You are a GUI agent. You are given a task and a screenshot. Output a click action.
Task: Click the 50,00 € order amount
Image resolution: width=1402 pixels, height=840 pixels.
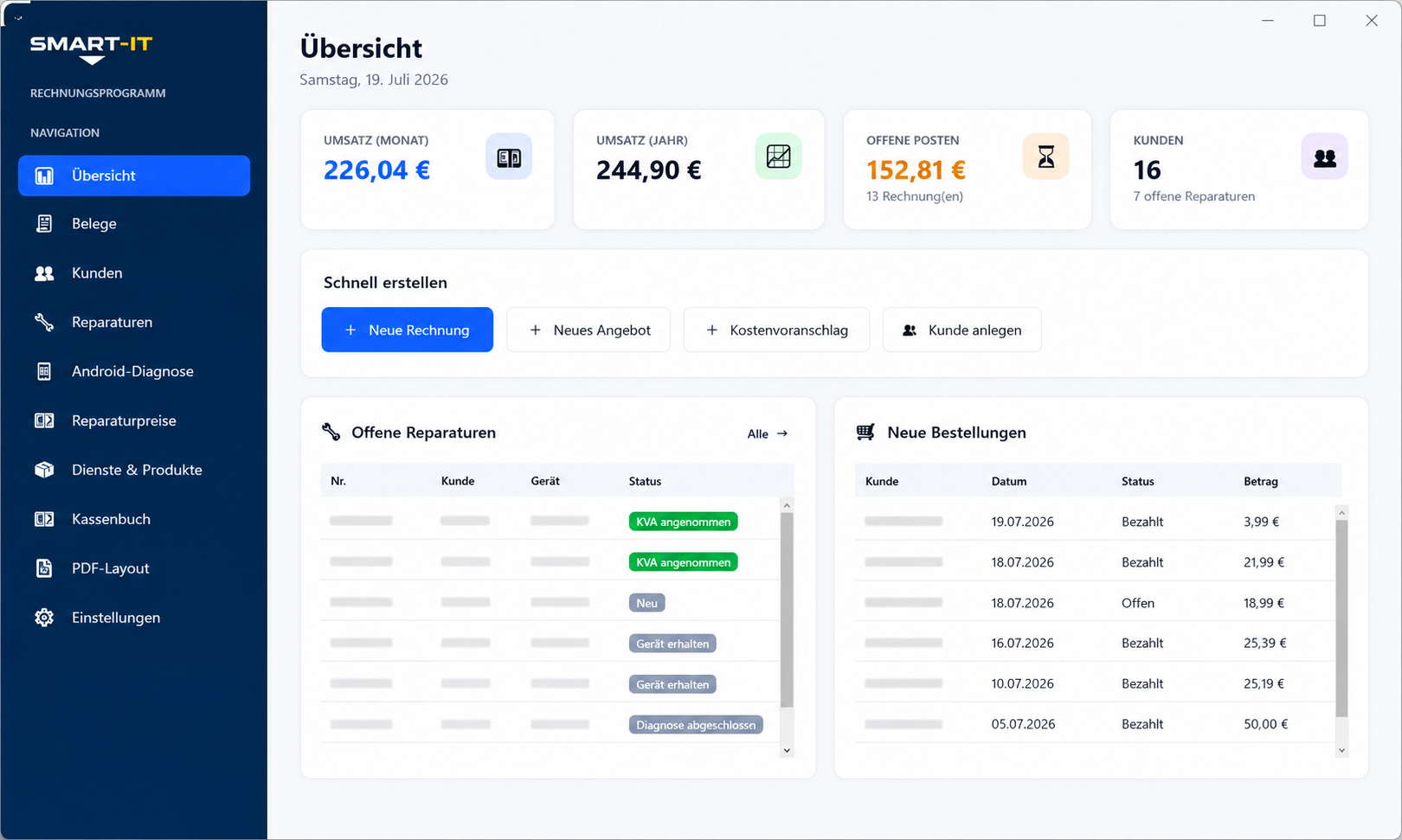(x=1265, y=724)
